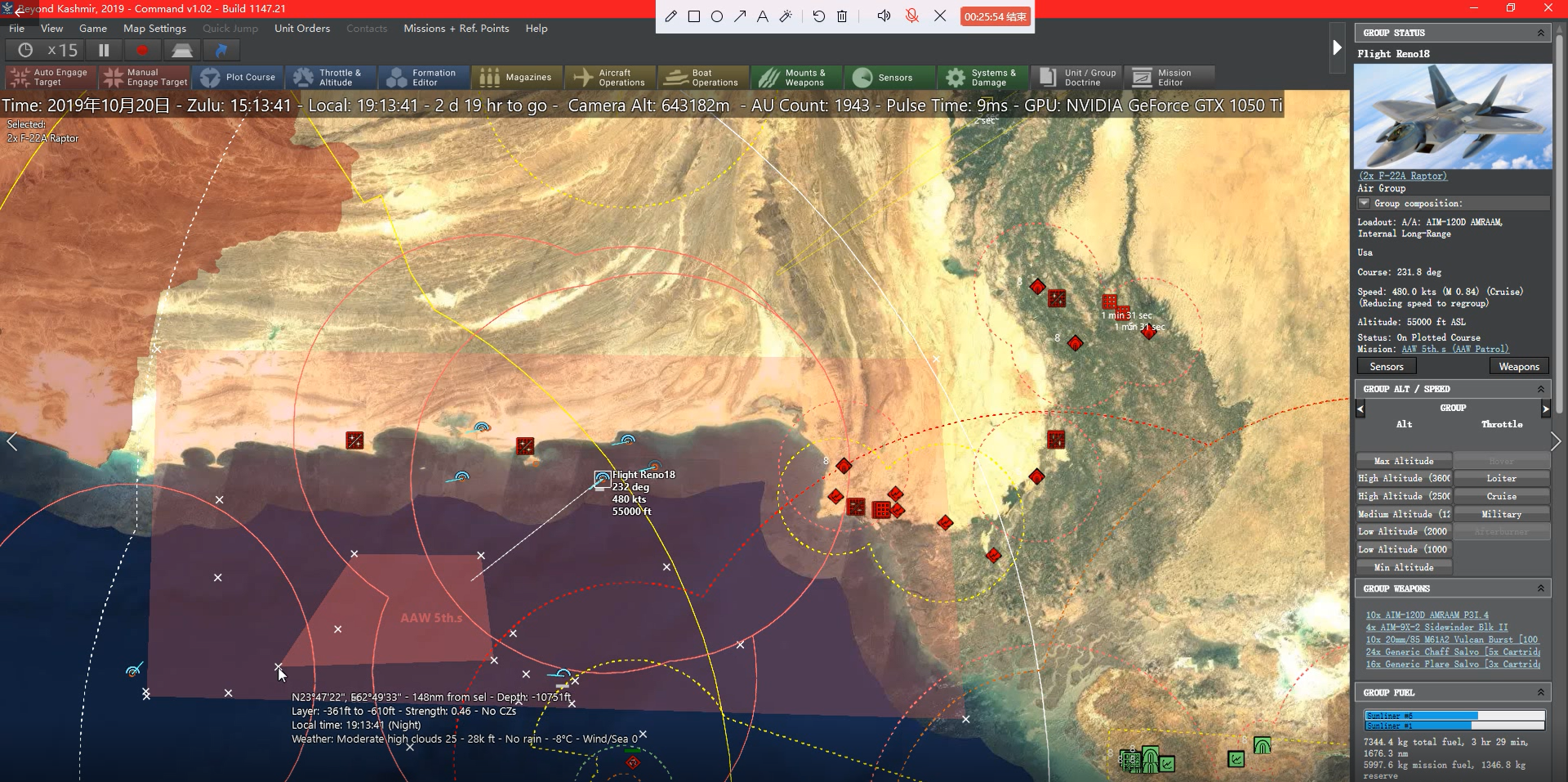
Task: Open the Plot Course tool
Action: [239, 76]
